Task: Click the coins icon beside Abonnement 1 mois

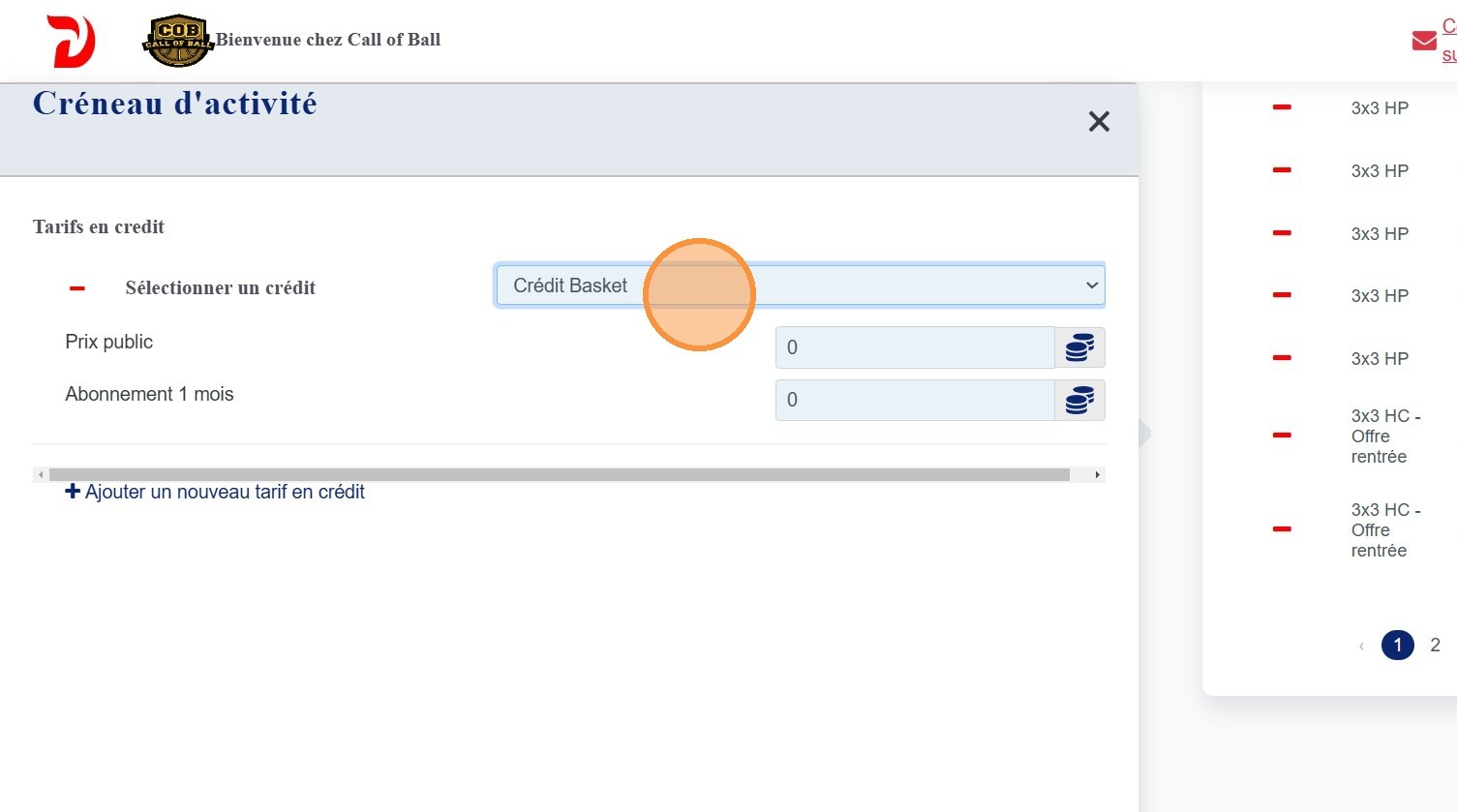Action: click(1079, 400)
